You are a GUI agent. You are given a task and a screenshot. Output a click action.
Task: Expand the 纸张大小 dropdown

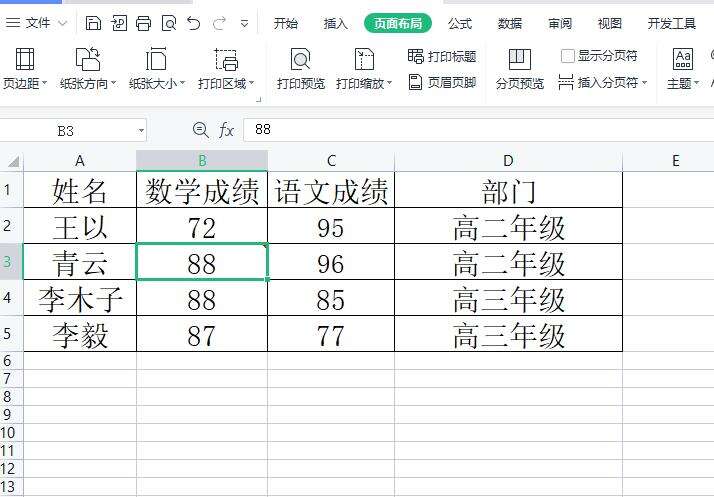(x=183, y=83)
